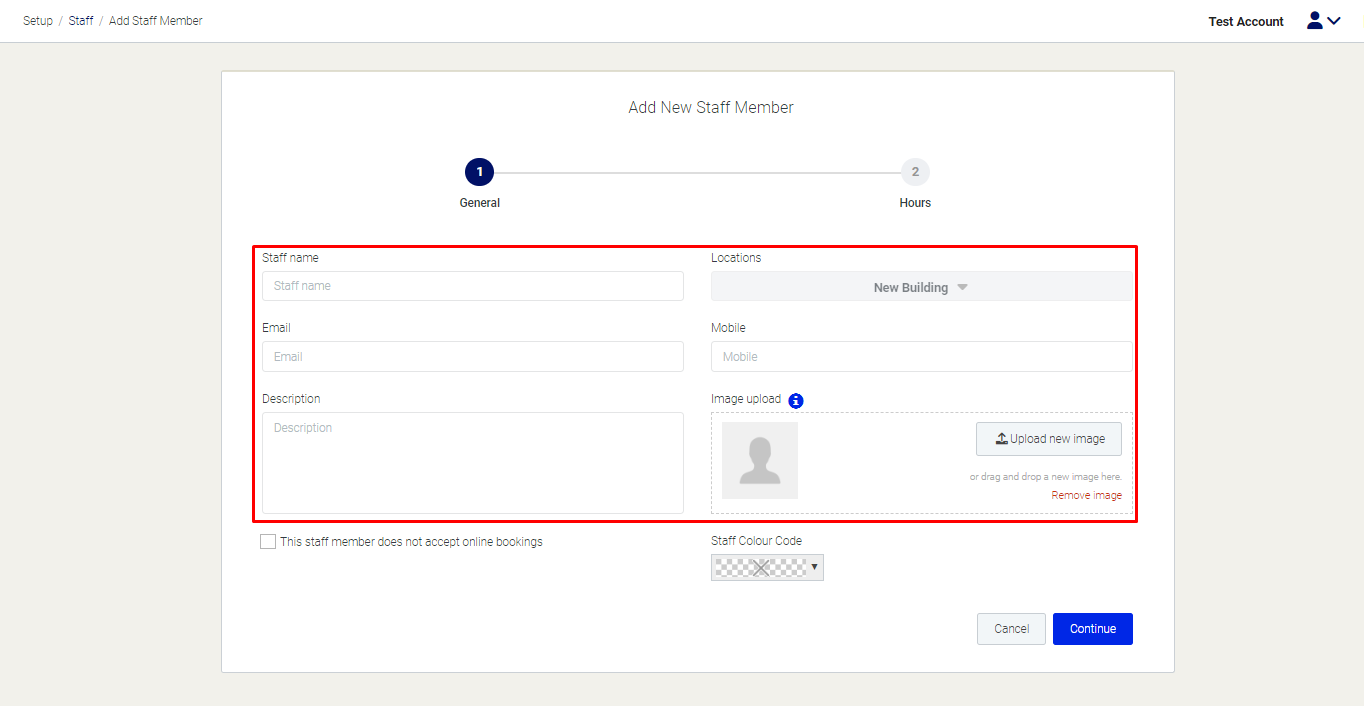Select the Mobile number input field

921,357
